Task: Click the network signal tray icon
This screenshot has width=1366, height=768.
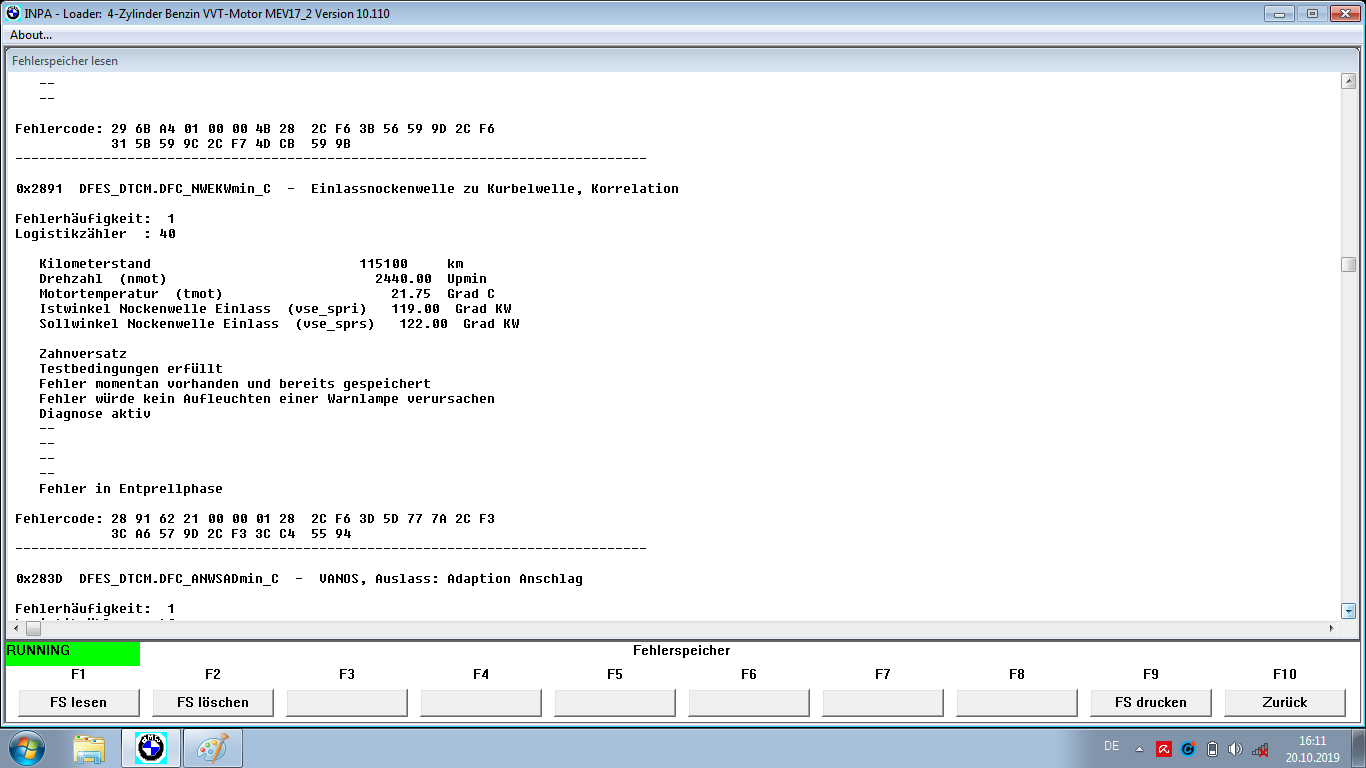Action: pos(1260,749)
